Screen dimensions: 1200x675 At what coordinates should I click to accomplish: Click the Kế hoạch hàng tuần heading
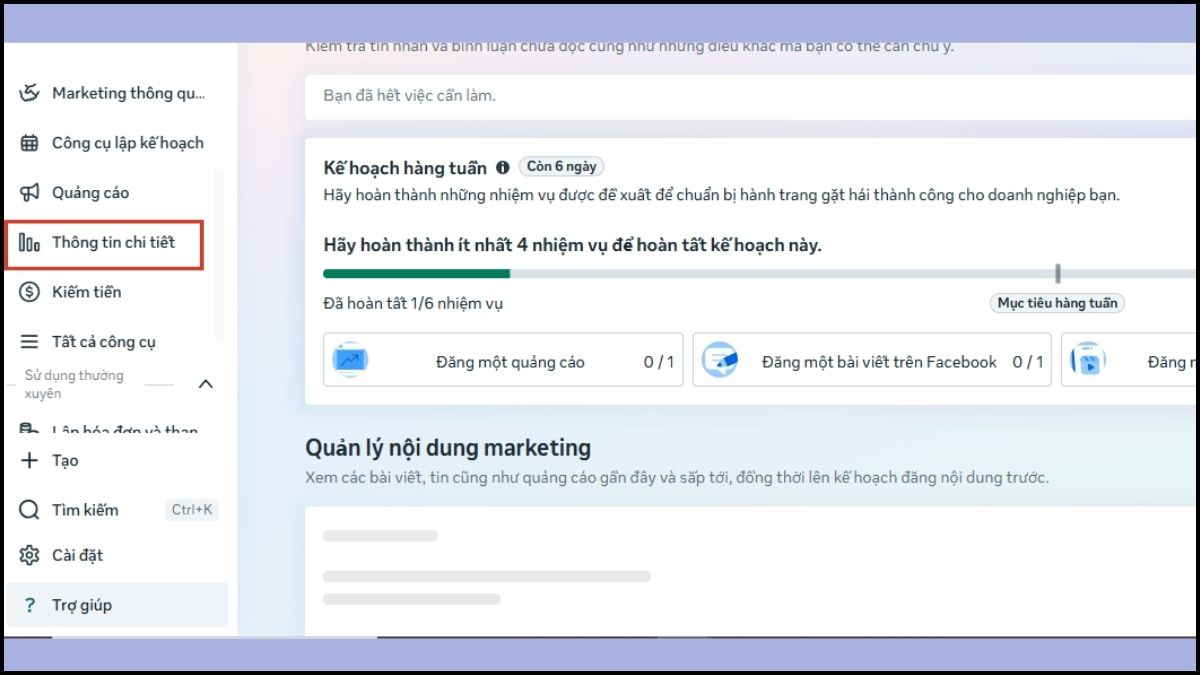pos(405,168)
